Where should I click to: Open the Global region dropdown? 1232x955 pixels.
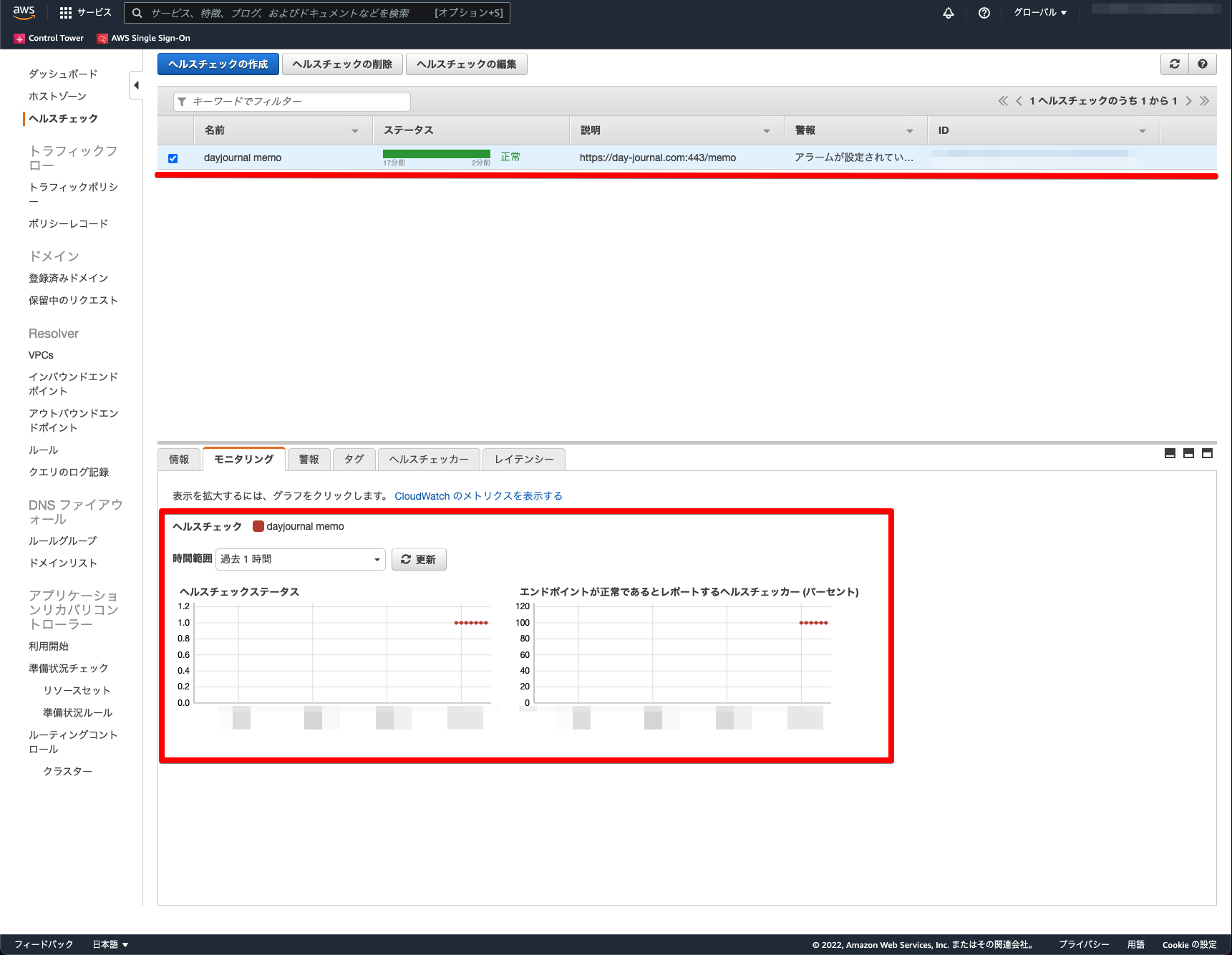(1040, 13)
